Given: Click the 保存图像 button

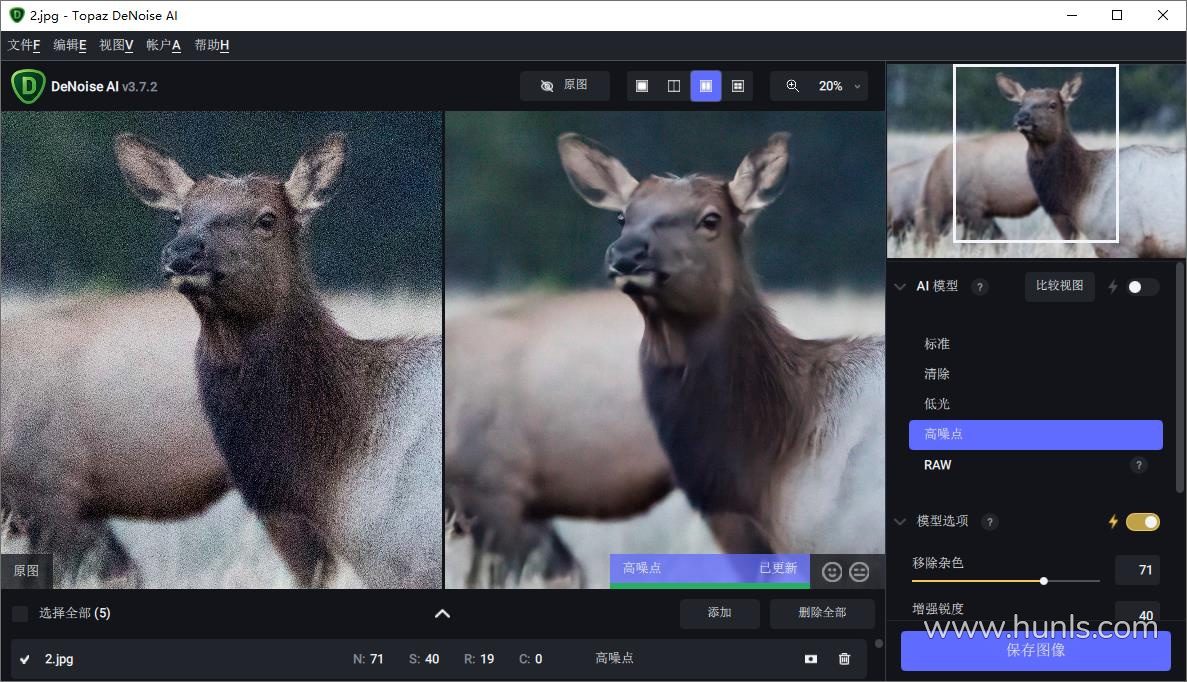Looking at the screenshot, I should point(1035,650).
